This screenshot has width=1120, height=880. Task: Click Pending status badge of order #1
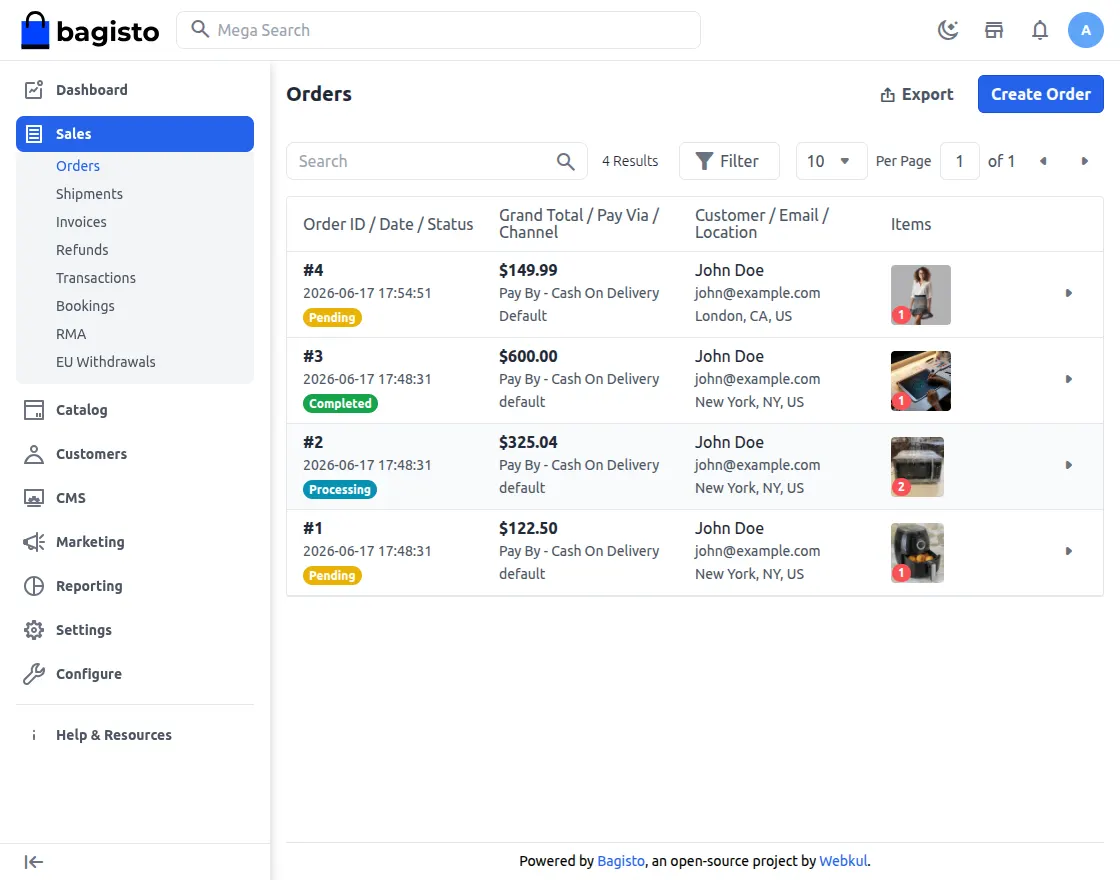332,576
